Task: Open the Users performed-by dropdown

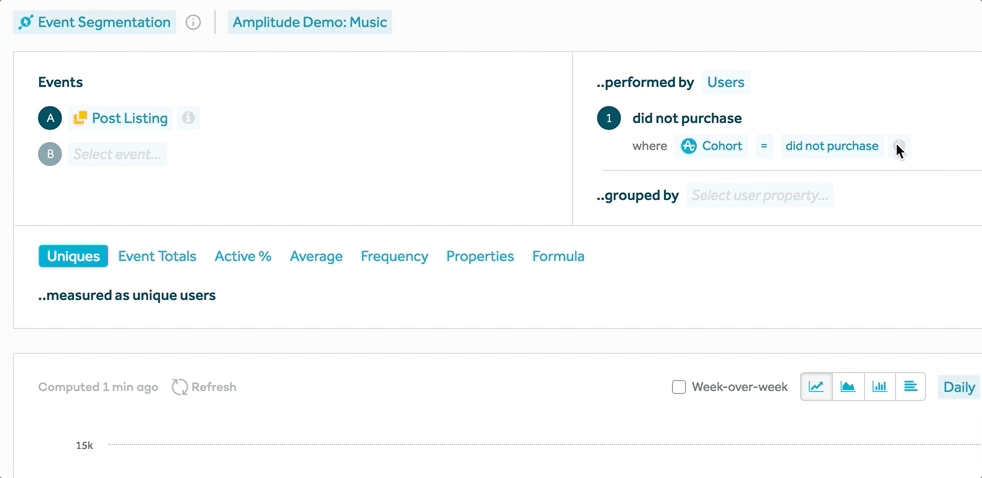Action: pos(726,82)
